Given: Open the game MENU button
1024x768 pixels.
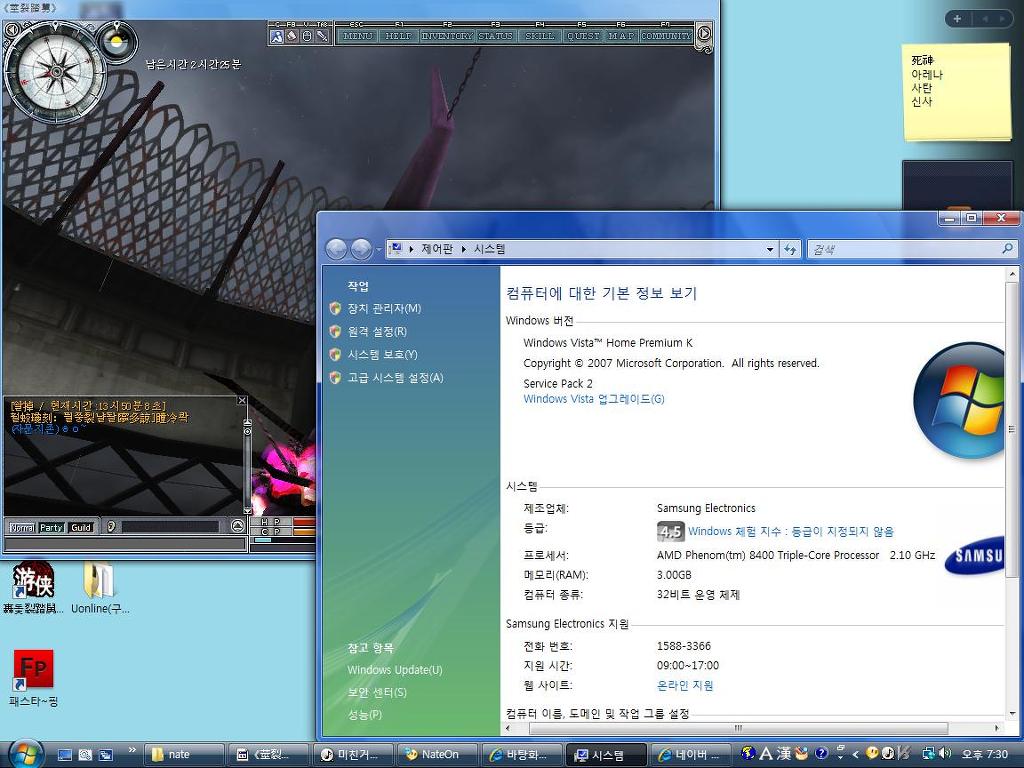Looking at the screenshot, I should pos(357,36).
